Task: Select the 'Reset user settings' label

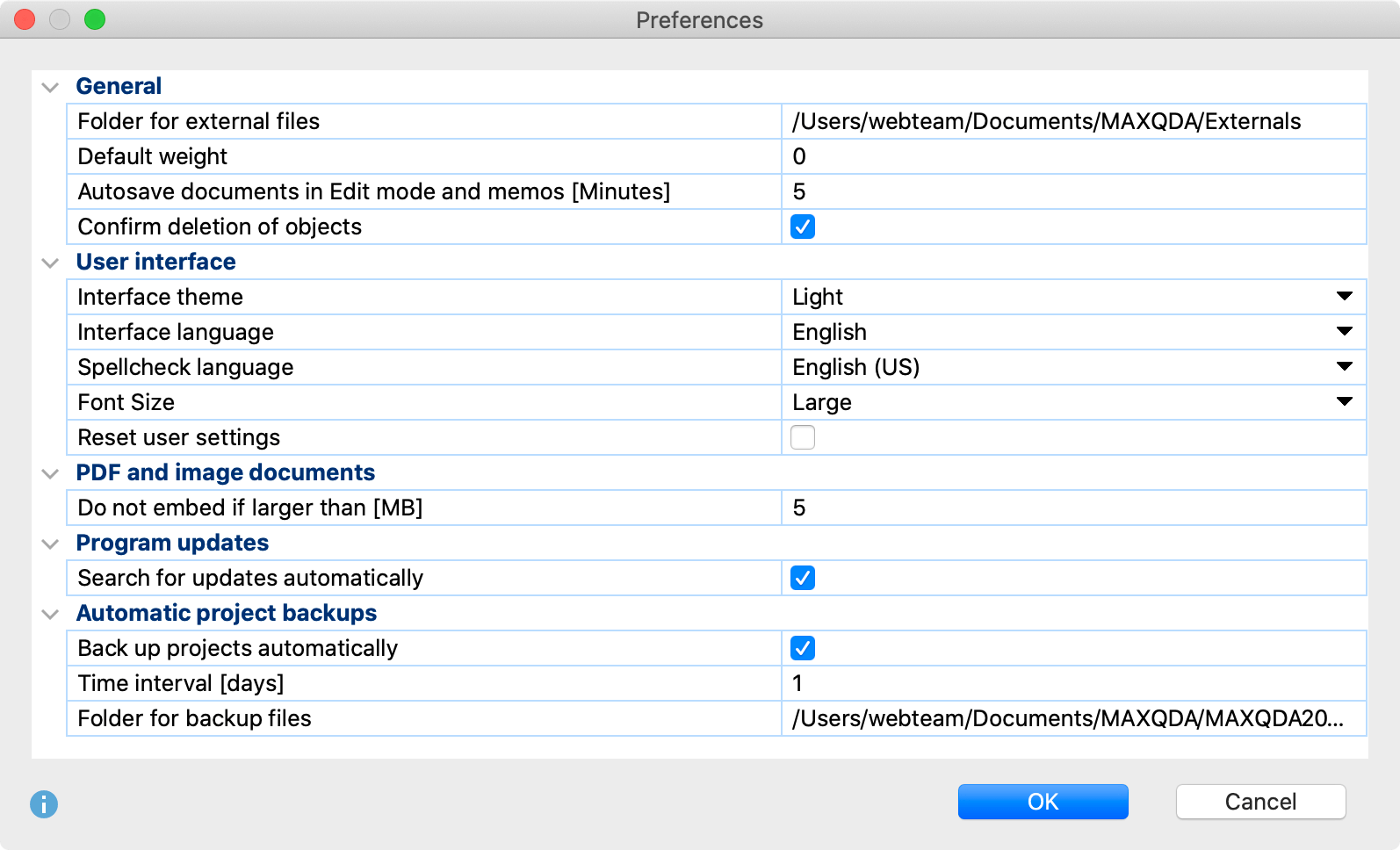Action: (x=179, y=437)
